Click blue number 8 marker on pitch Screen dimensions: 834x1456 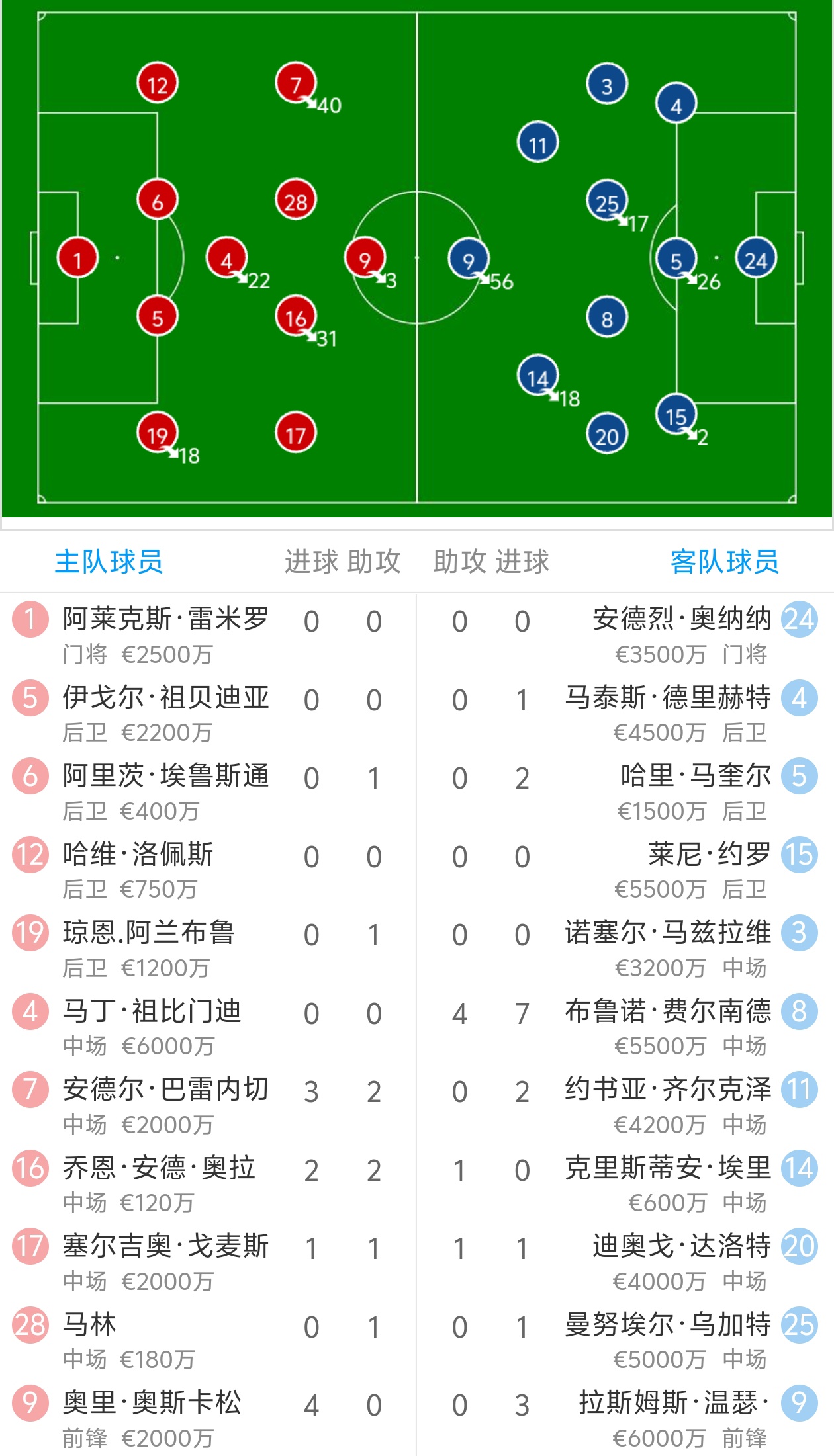tap(607, 318)
